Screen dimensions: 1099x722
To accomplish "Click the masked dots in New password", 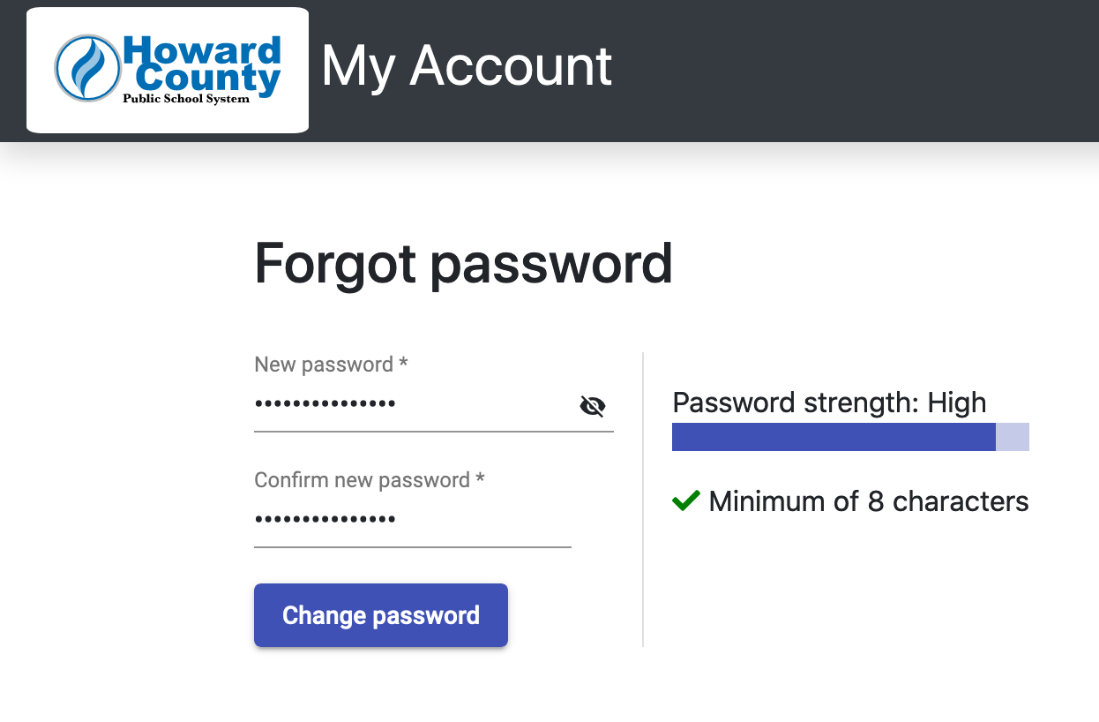I will click(x=325, y=404).
